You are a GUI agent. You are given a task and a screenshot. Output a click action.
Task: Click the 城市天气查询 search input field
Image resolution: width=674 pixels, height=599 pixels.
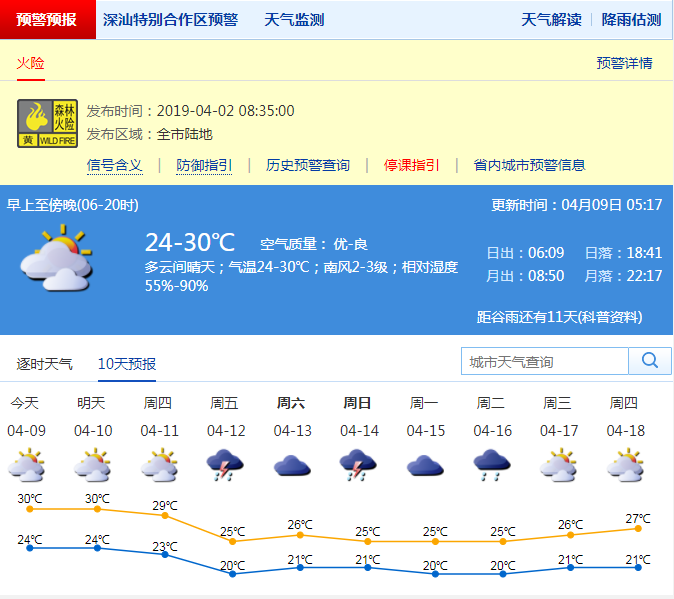(x=544, y=361)
